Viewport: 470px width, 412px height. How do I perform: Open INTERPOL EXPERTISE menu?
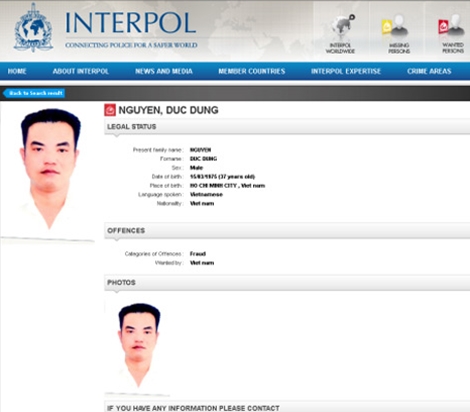(346, 71)
